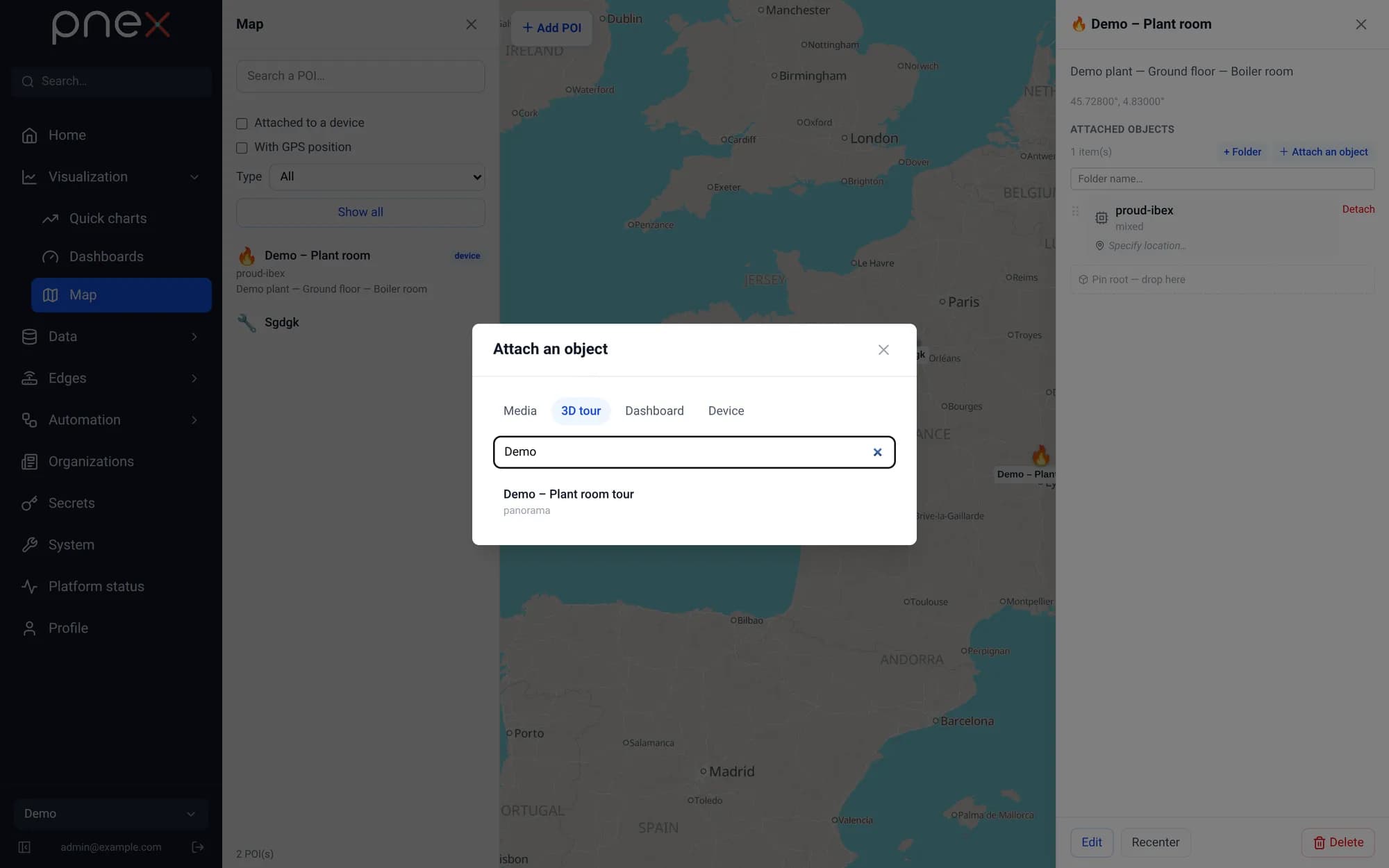
Task: Focus the Search a POI field
Action: pyautogui.click(x=360, y=76)
